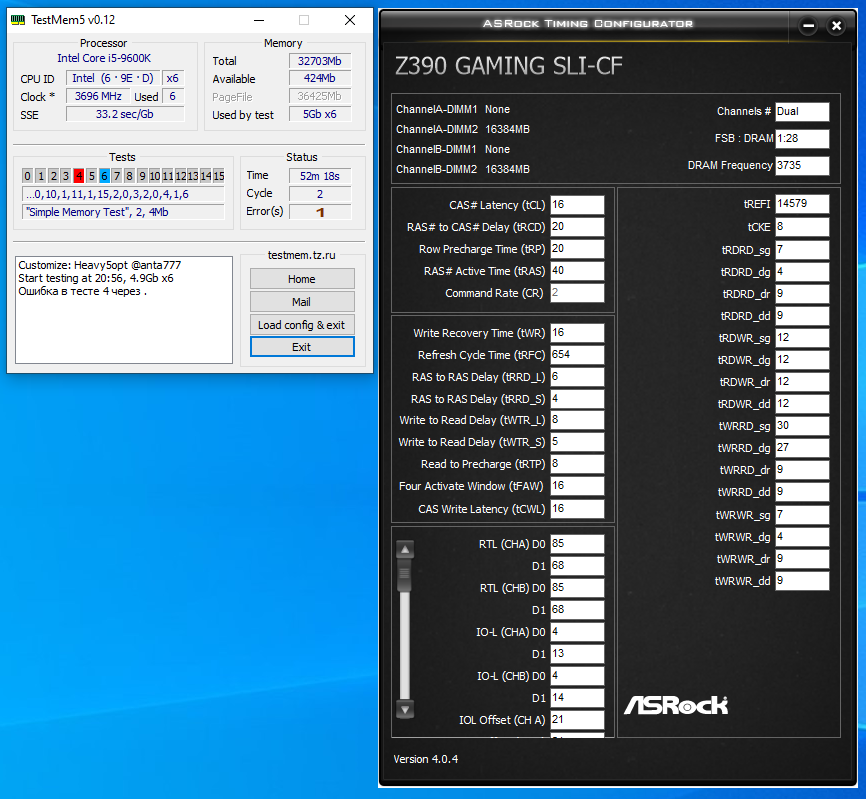This screenshot has height=799, width=866.
Task: Click the tWTR_L value field
Action: (x=577, y=420)
